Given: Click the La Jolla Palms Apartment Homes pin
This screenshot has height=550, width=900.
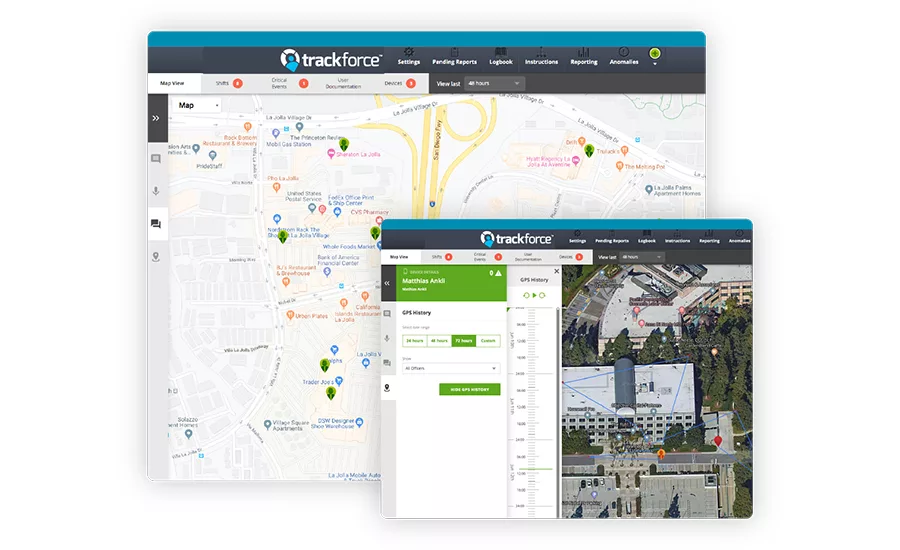Looking at the screenshot, I should click(649, 189).
